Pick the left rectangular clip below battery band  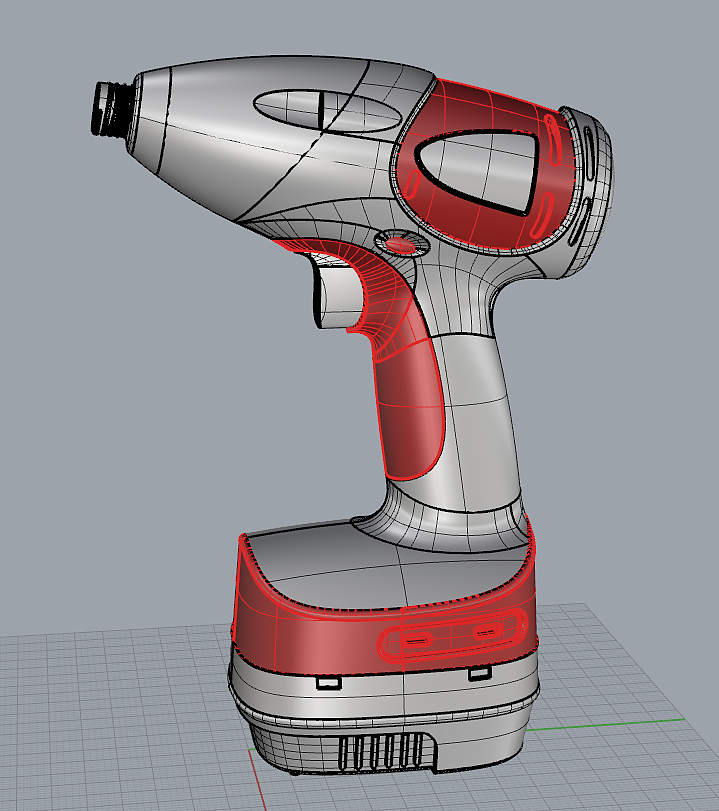329,682
